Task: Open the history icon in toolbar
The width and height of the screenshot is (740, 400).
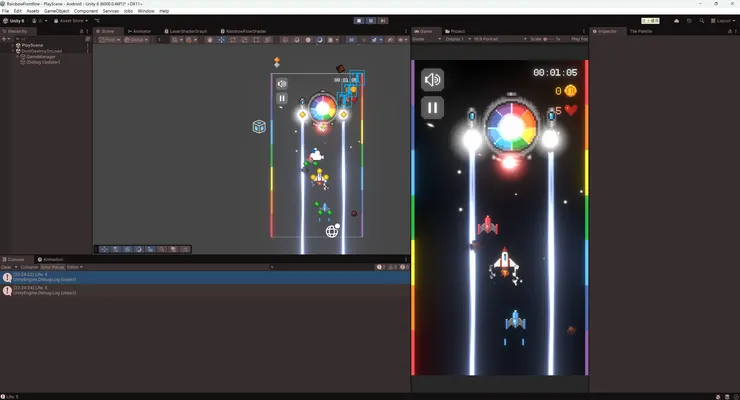Action: point(689,21)
